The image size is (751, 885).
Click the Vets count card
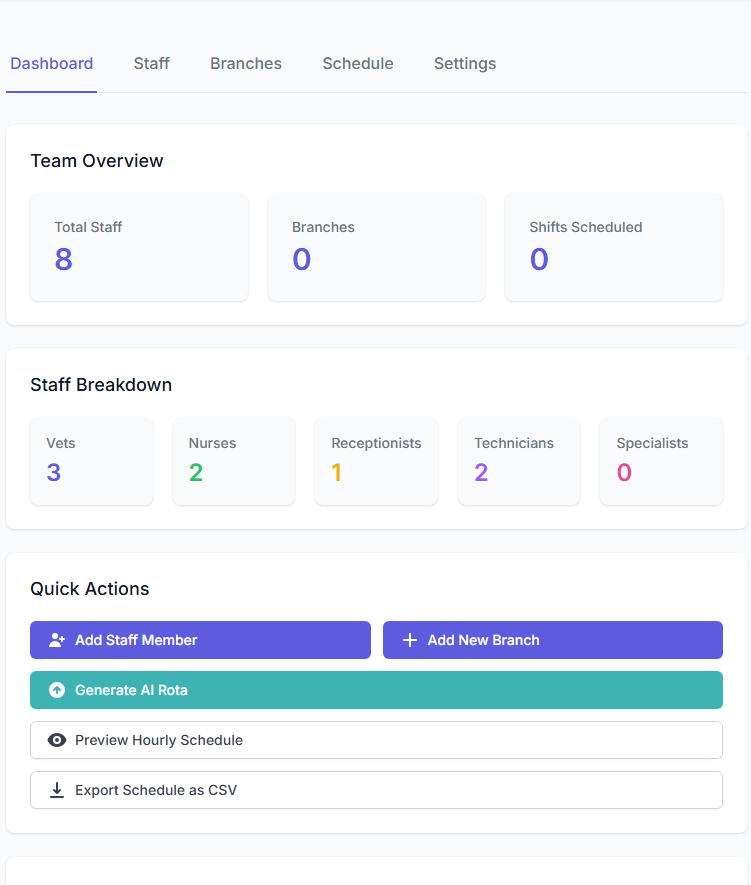(92, 461)
